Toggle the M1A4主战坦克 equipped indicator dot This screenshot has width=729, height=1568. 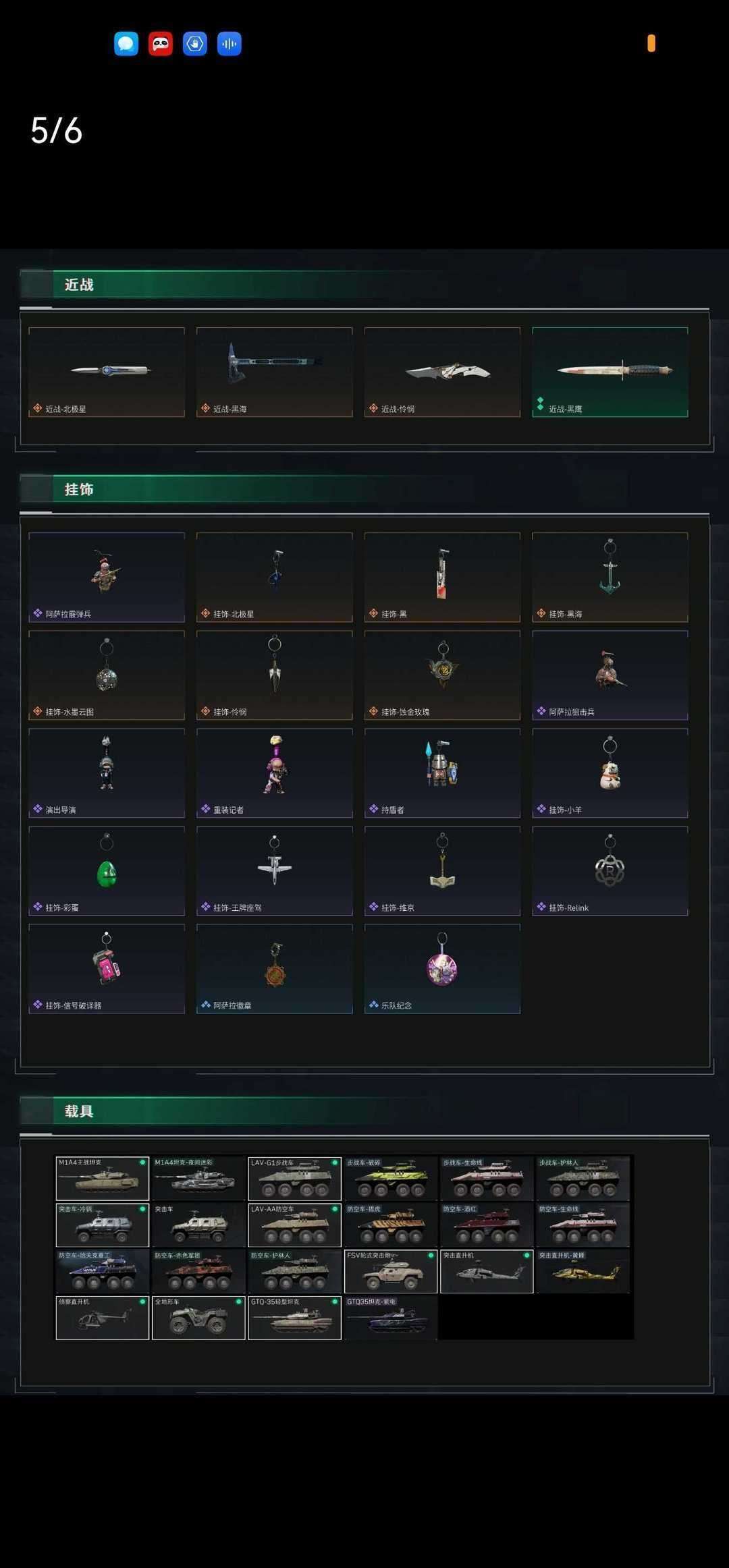click(142, 1162)
